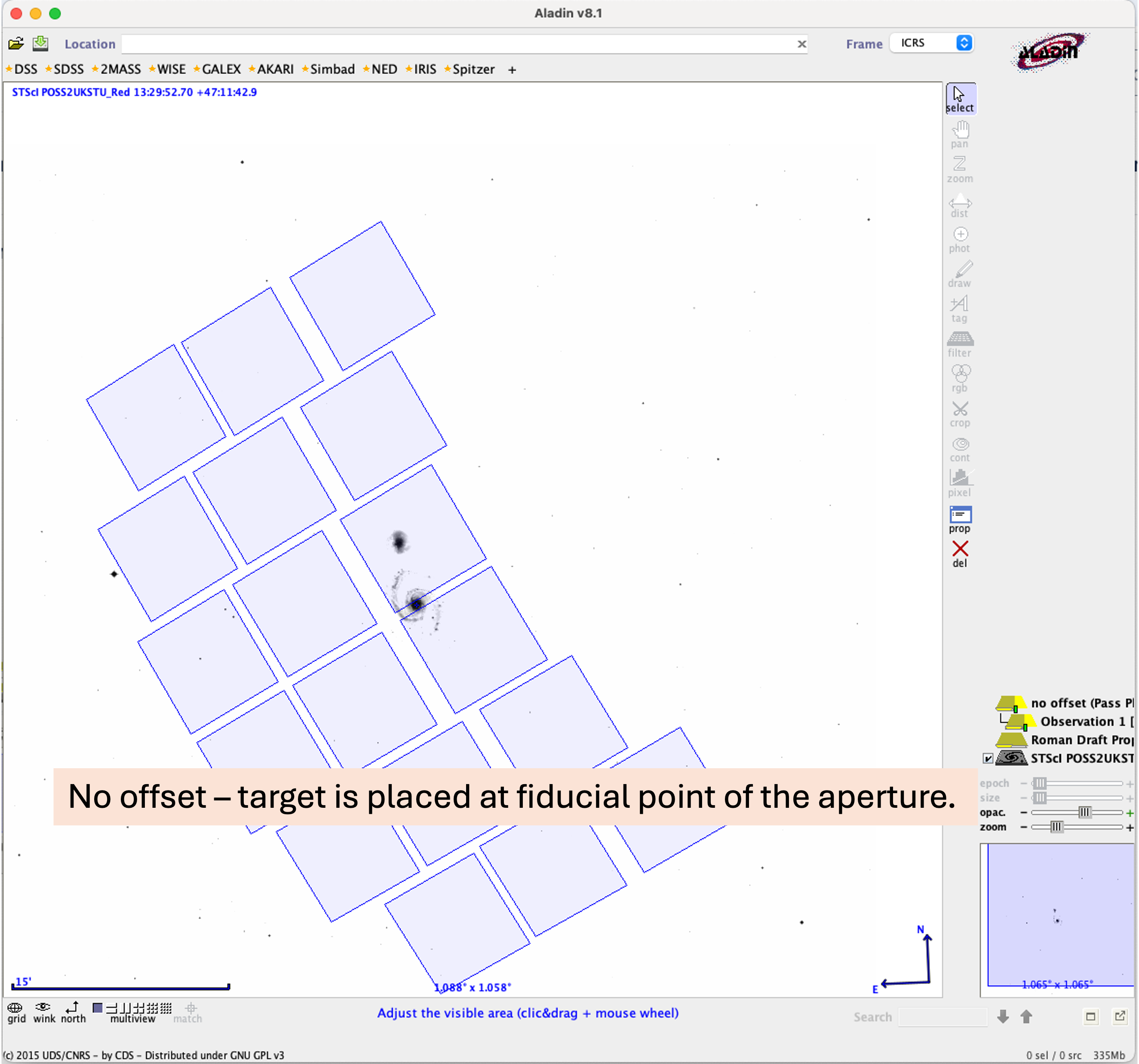Adjust the opac opacity slider
1139x1064 pixels.
(x=1084, y=813)
